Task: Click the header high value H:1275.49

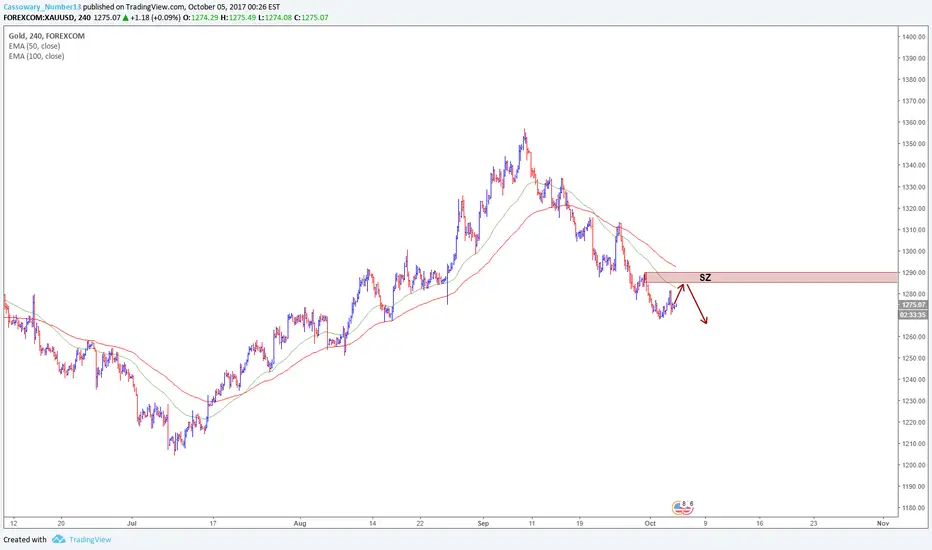Action: tap(238, 18)
